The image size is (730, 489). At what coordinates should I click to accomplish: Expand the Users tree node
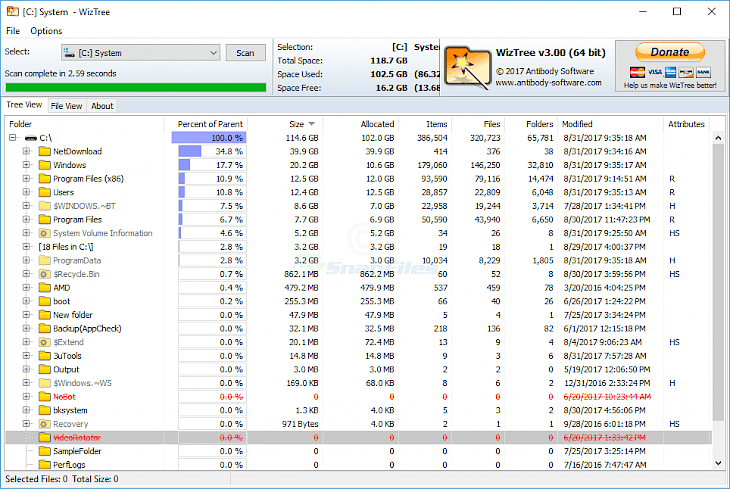tap(26, 192)
